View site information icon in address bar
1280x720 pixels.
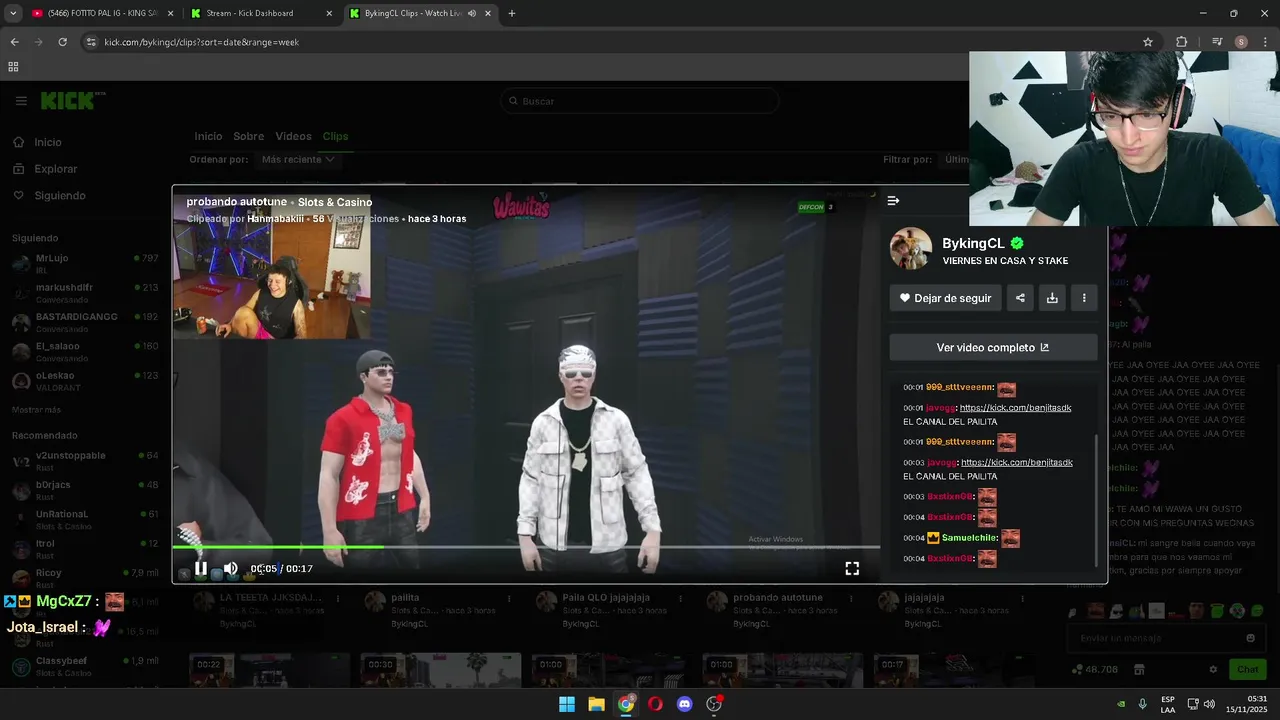pyautogui.click(x=91, y=42)
